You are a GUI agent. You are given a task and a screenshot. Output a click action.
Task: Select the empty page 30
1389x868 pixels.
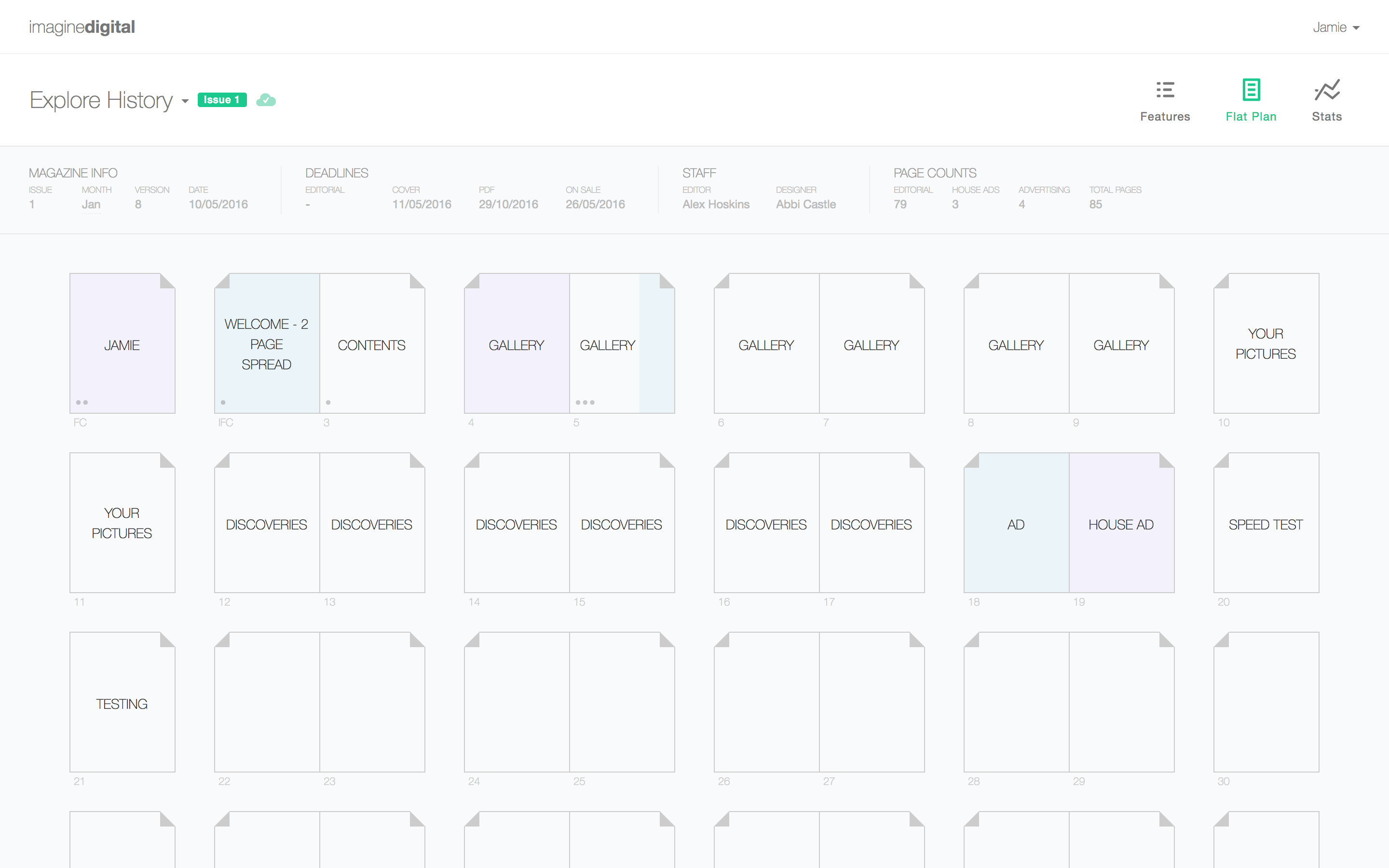pyautogui.click(x=1266, y=702)
